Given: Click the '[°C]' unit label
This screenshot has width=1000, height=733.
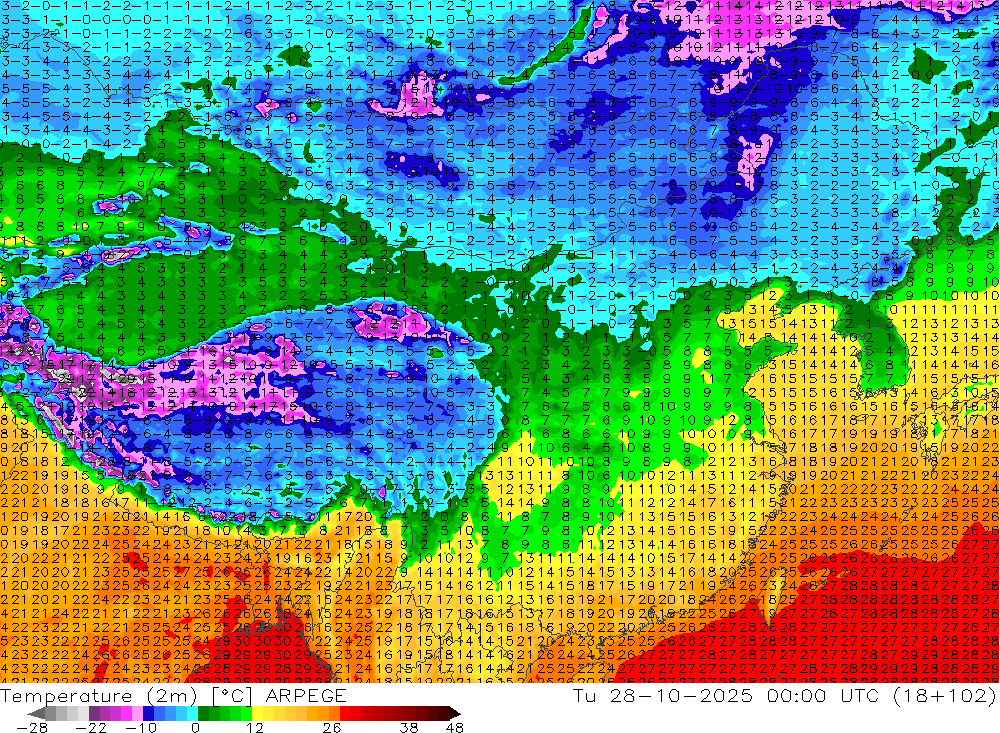Looking at the screenshot, I should pyautogui.click(x=233, y=695).
